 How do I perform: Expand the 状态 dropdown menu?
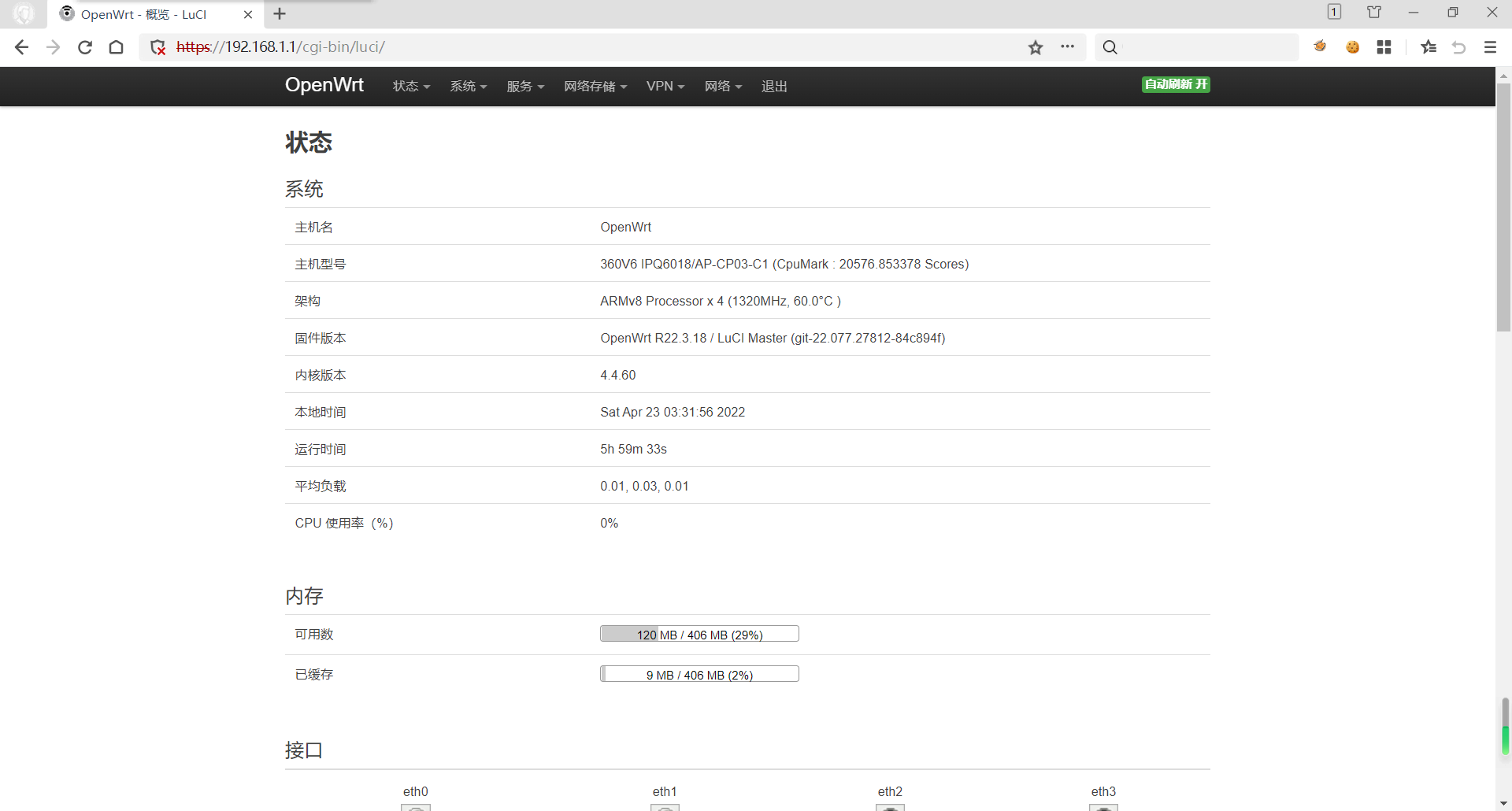pos(411,87)
